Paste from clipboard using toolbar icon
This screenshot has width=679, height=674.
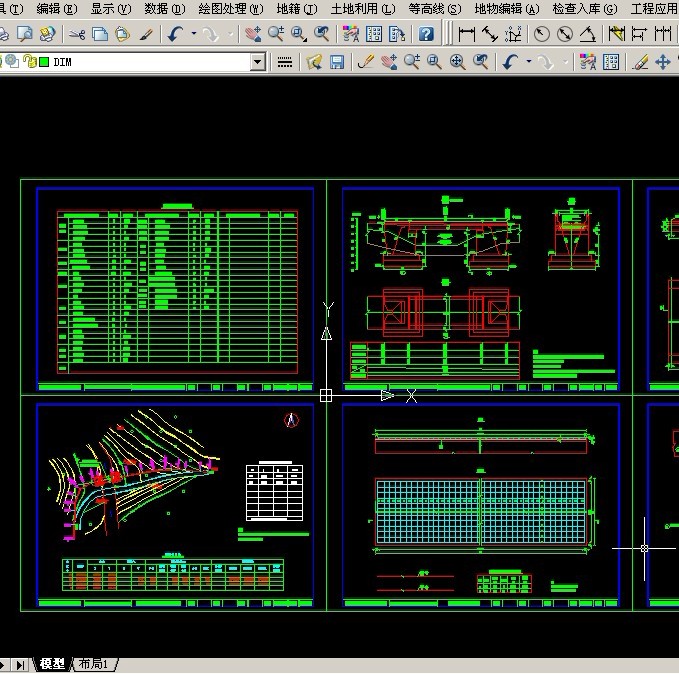(x=123, y=34)
